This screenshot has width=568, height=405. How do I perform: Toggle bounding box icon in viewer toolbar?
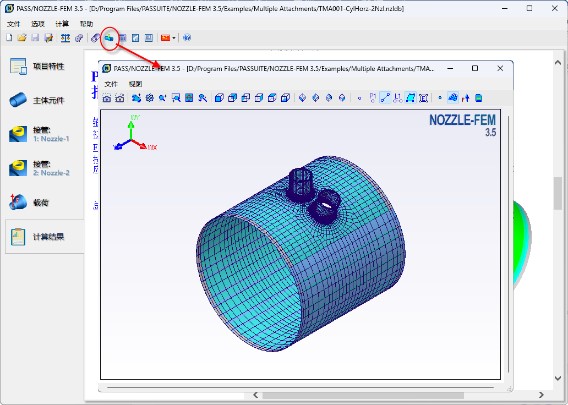click(x=423, y=98)
